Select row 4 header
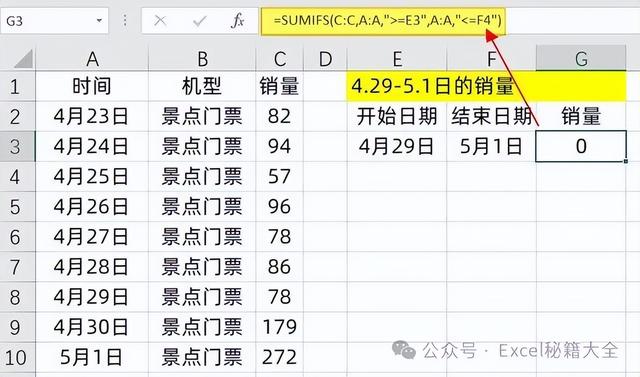This screenshot has height=377, width=640. point(18,177)
